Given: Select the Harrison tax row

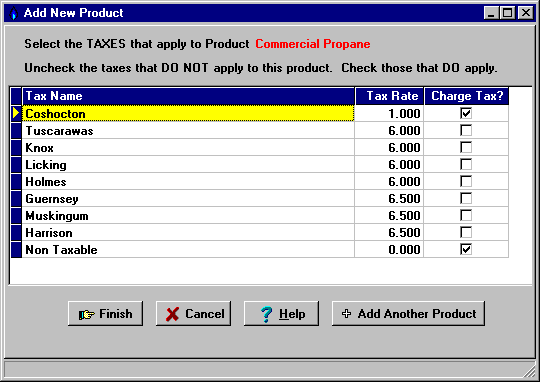Looking at the screenshot, I should pyautogui.click(x=260, y=233).
